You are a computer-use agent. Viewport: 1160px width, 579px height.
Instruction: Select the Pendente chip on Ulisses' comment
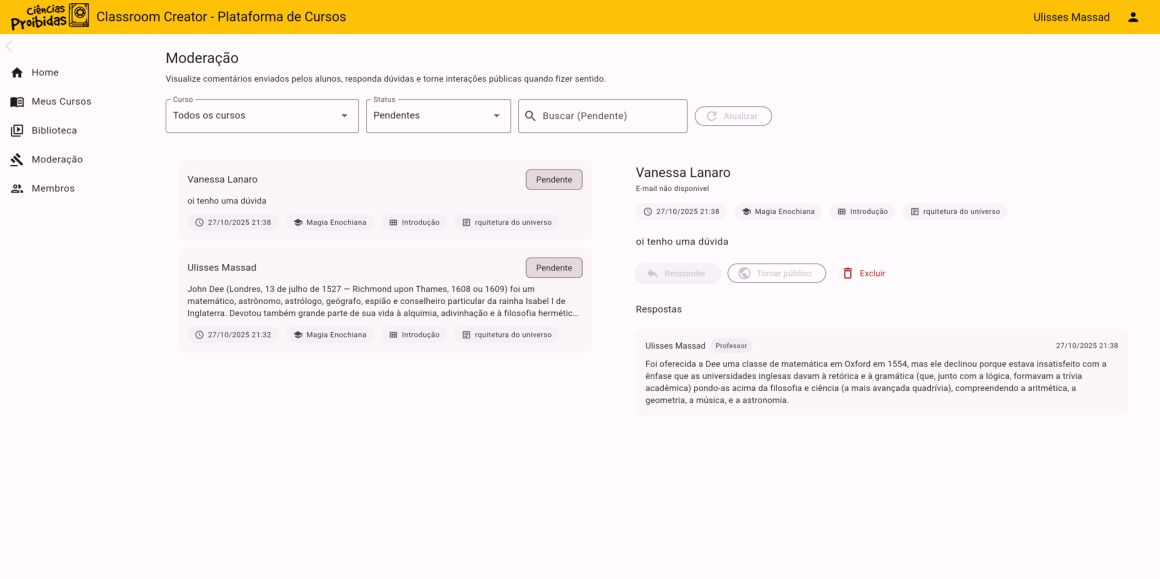click(554, 267)
